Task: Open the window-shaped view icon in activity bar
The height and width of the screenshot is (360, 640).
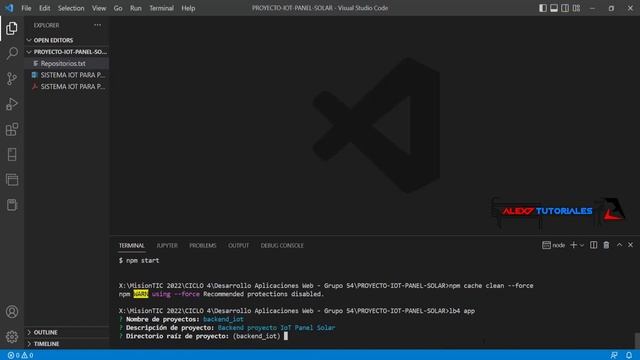Action: coord(12,180)
